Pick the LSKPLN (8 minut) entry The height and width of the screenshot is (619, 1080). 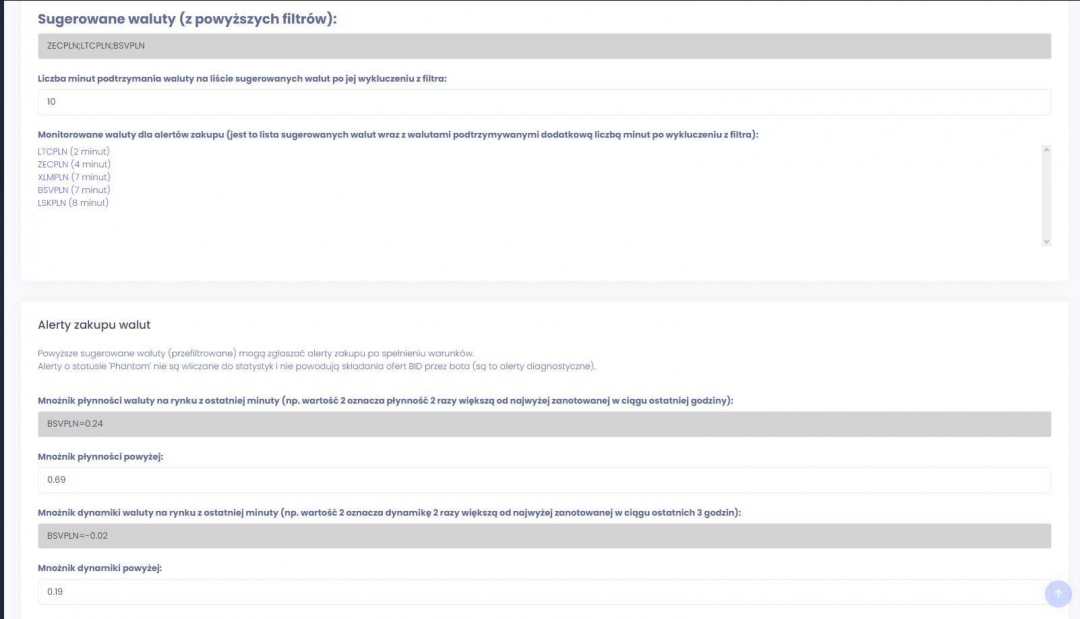pos(73,203)
